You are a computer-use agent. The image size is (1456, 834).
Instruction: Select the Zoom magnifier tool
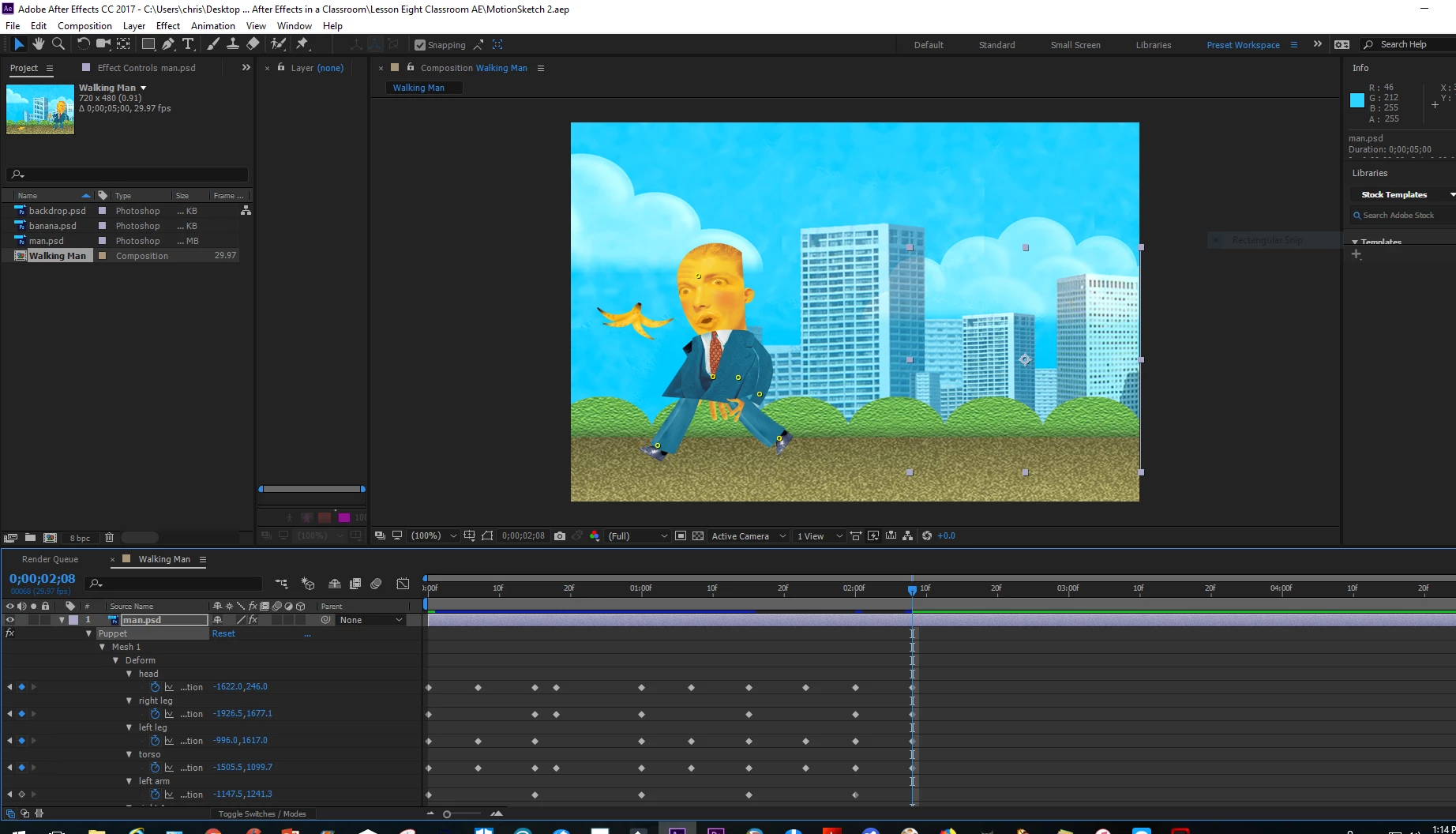[x=58, y=44]
